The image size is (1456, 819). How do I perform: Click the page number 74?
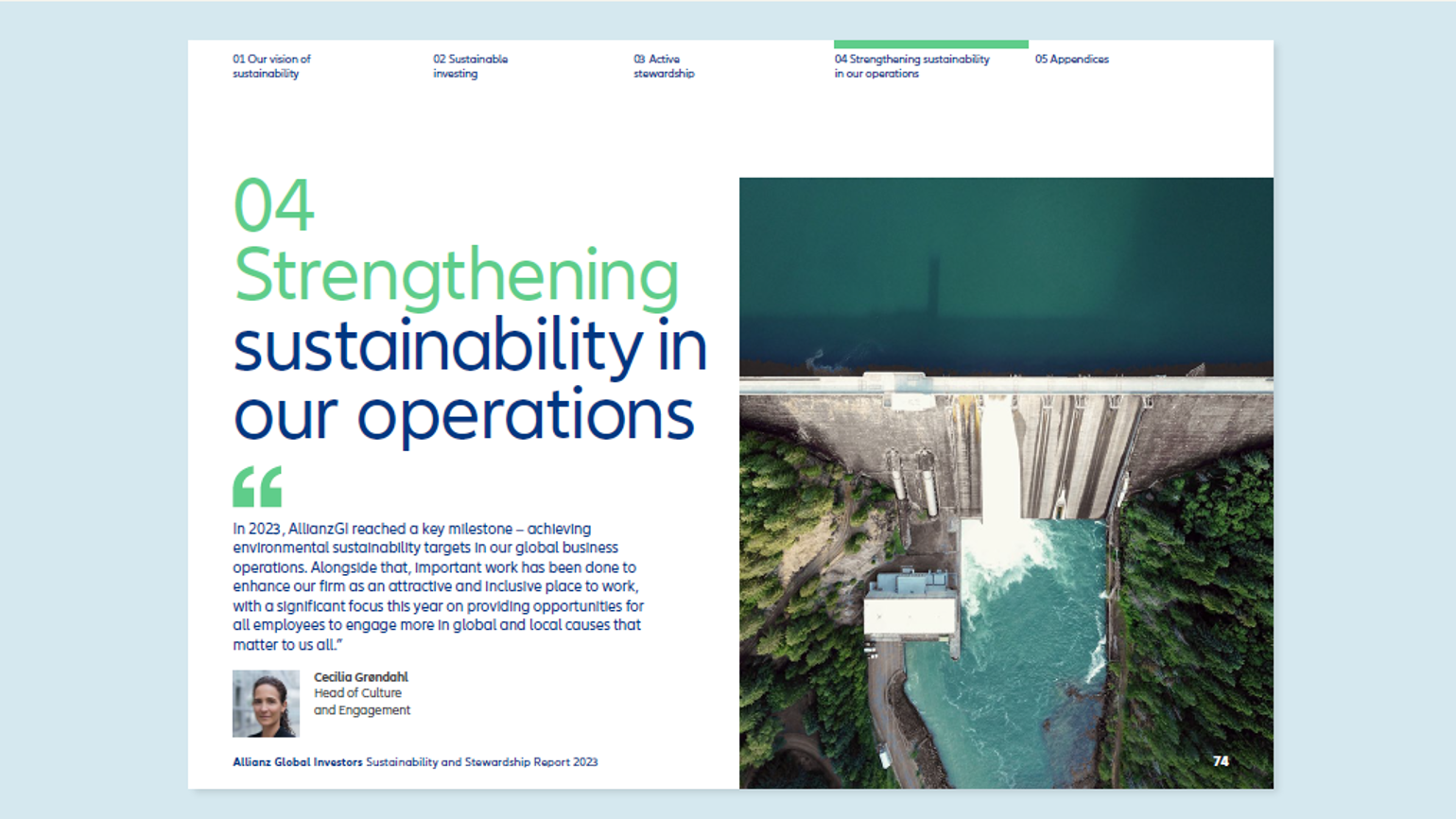pos(1221,761)
